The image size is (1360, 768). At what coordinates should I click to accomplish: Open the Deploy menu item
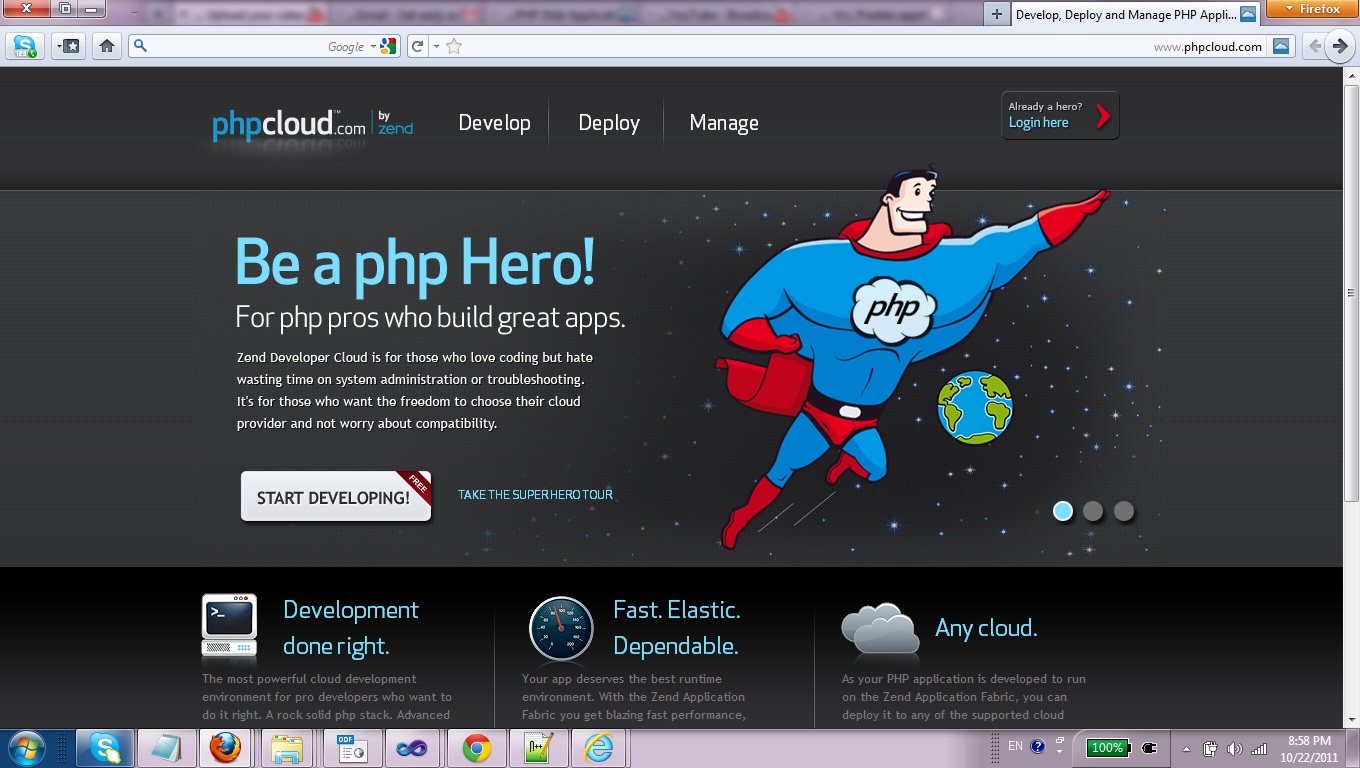tap(609, 123)
